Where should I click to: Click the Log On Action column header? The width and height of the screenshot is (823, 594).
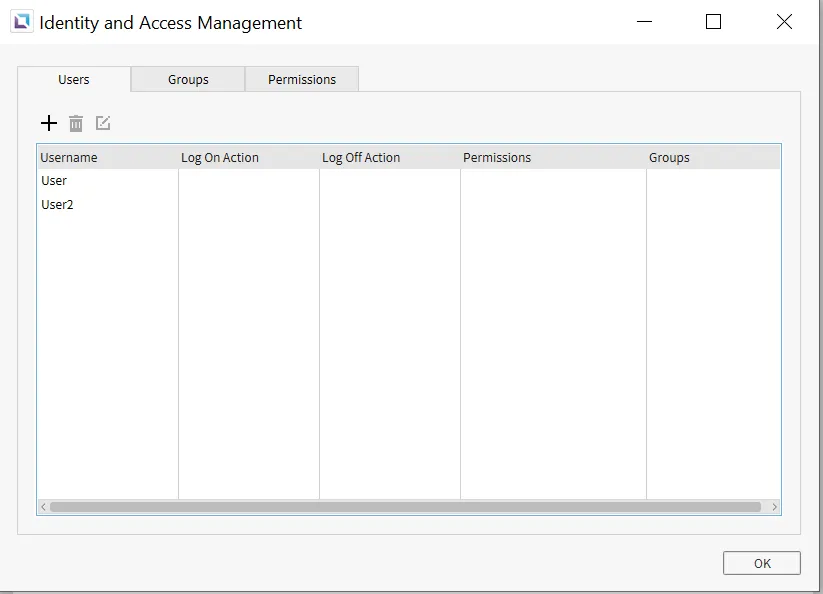click(220, 157)
